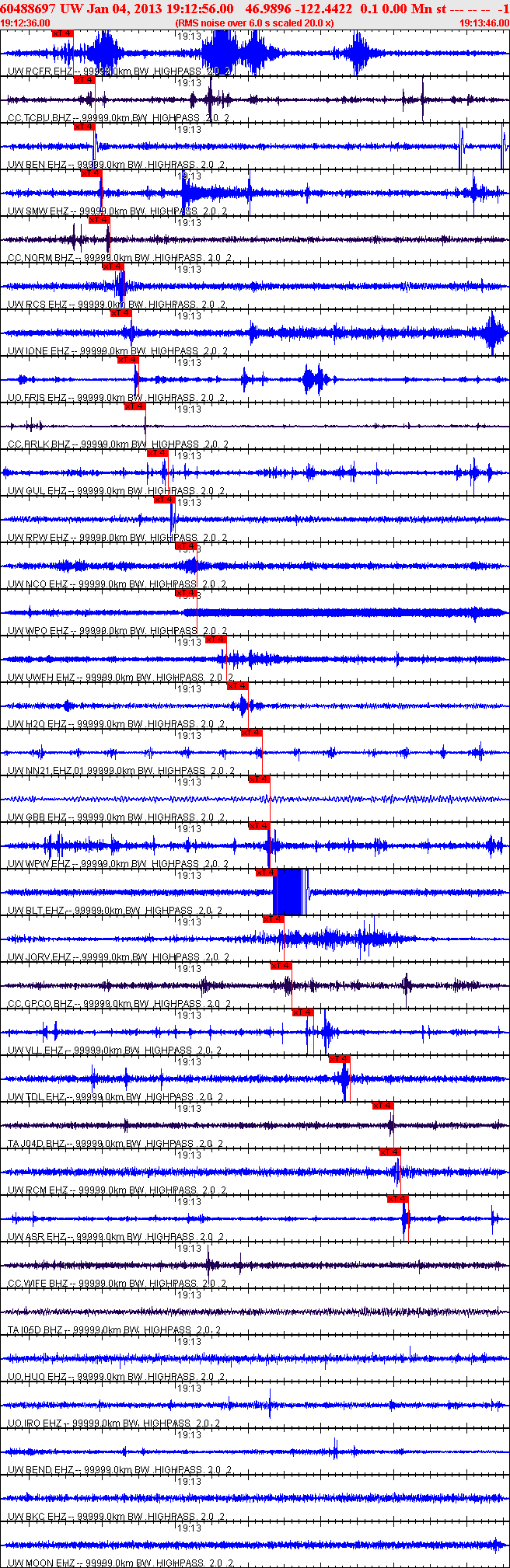The width and height of the screenshot is (510, 1568).
Task: Select the pick marker on UW RCS trace
Action: coord(114,267)
